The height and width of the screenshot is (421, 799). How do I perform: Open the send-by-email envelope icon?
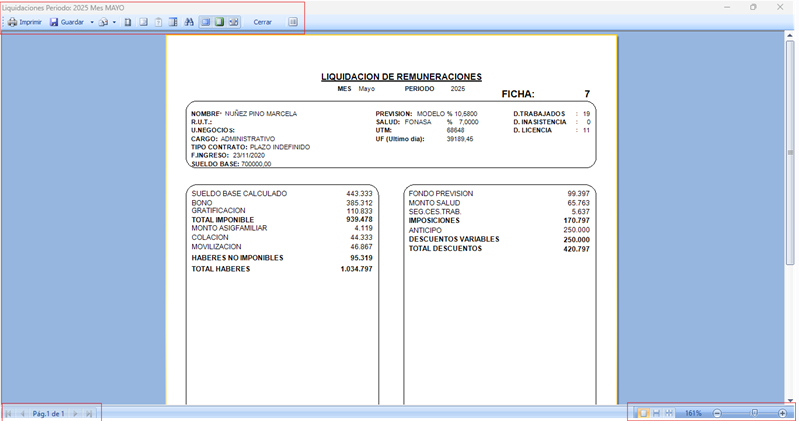103,22
